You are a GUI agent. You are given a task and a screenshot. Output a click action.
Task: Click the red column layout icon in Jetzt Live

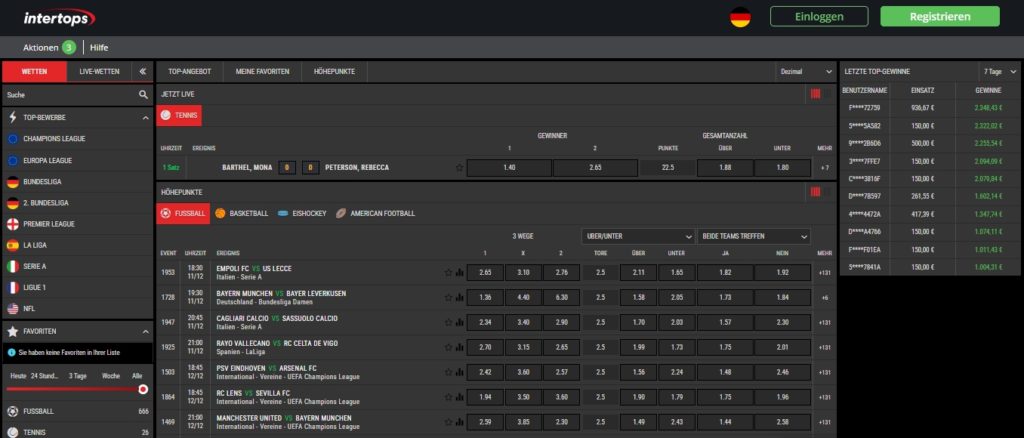click(x=815, y=94)
